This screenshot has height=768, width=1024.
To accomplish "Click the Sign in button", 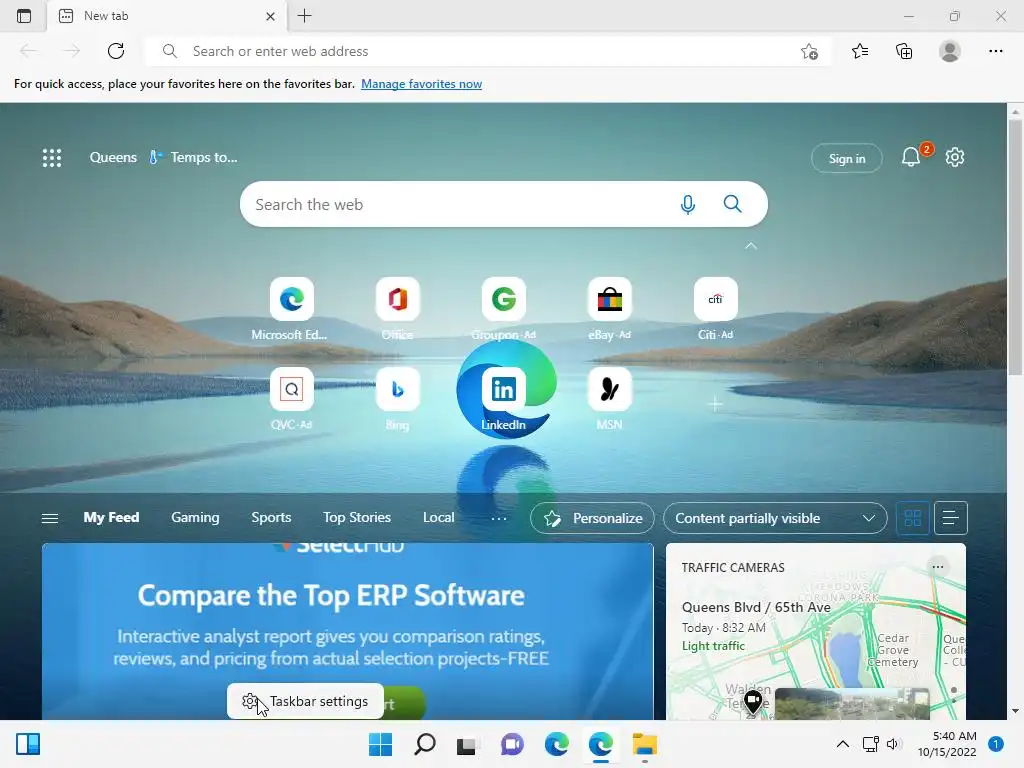I will click(x=846, y=158).
